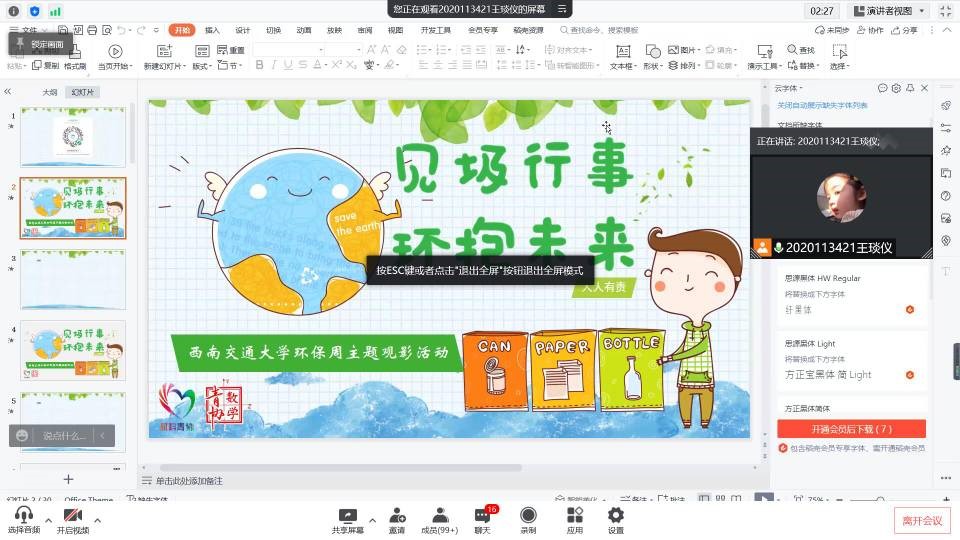Open the 应用 apps icon
Screen dimensions: 960x540
point(574,515)
